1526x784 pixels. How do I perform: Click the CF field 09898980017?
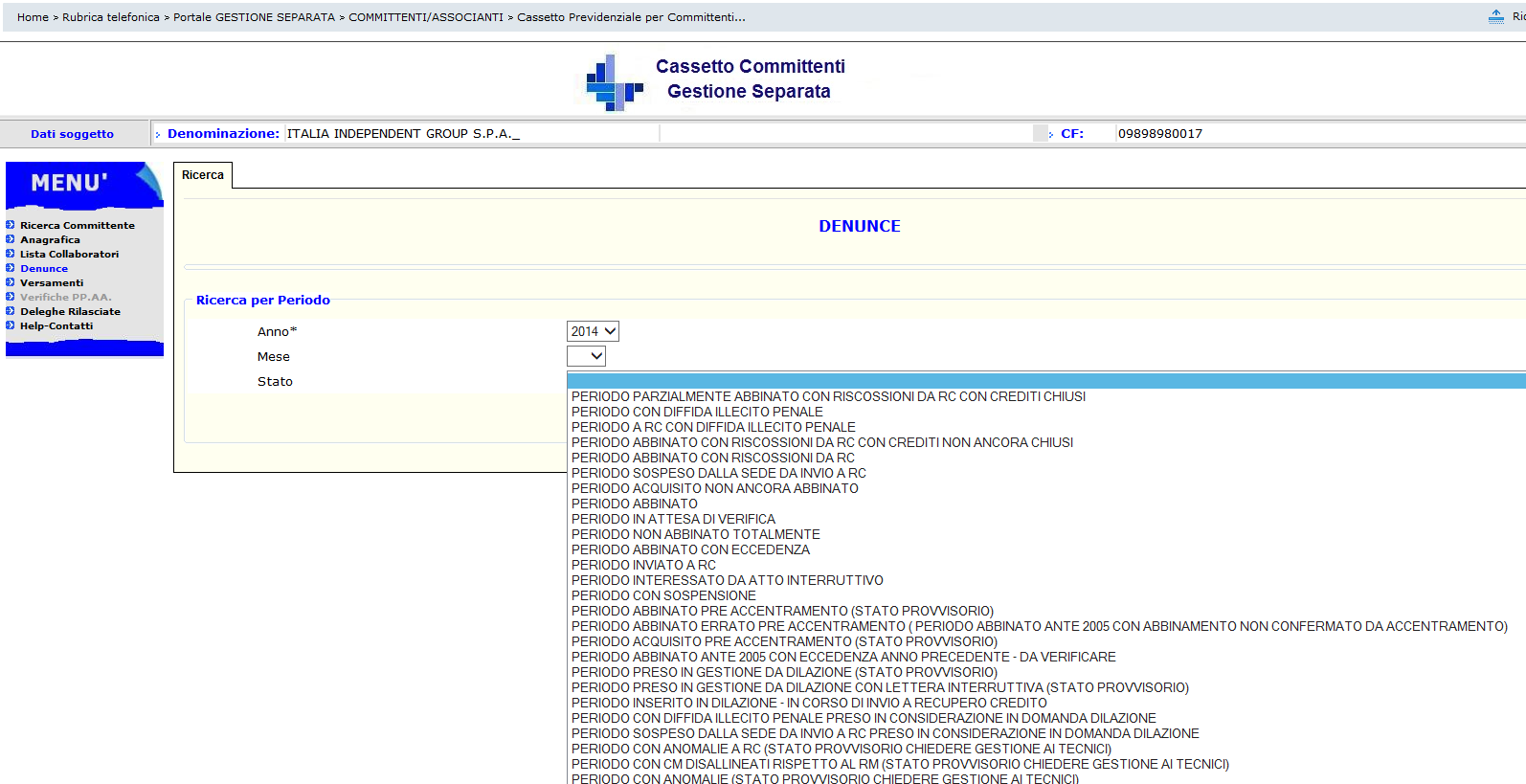(1321, 134)
